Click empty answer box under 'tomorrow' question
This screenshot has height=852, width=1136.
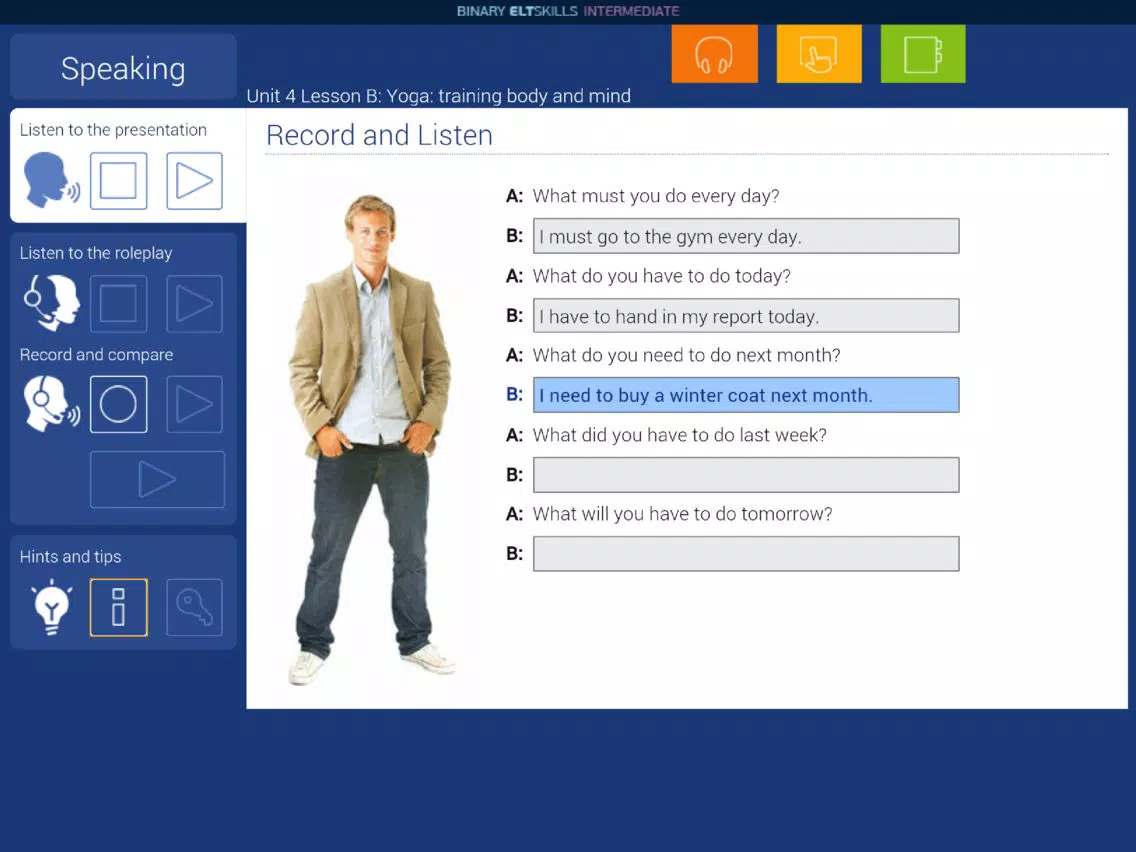coord(746,554)
